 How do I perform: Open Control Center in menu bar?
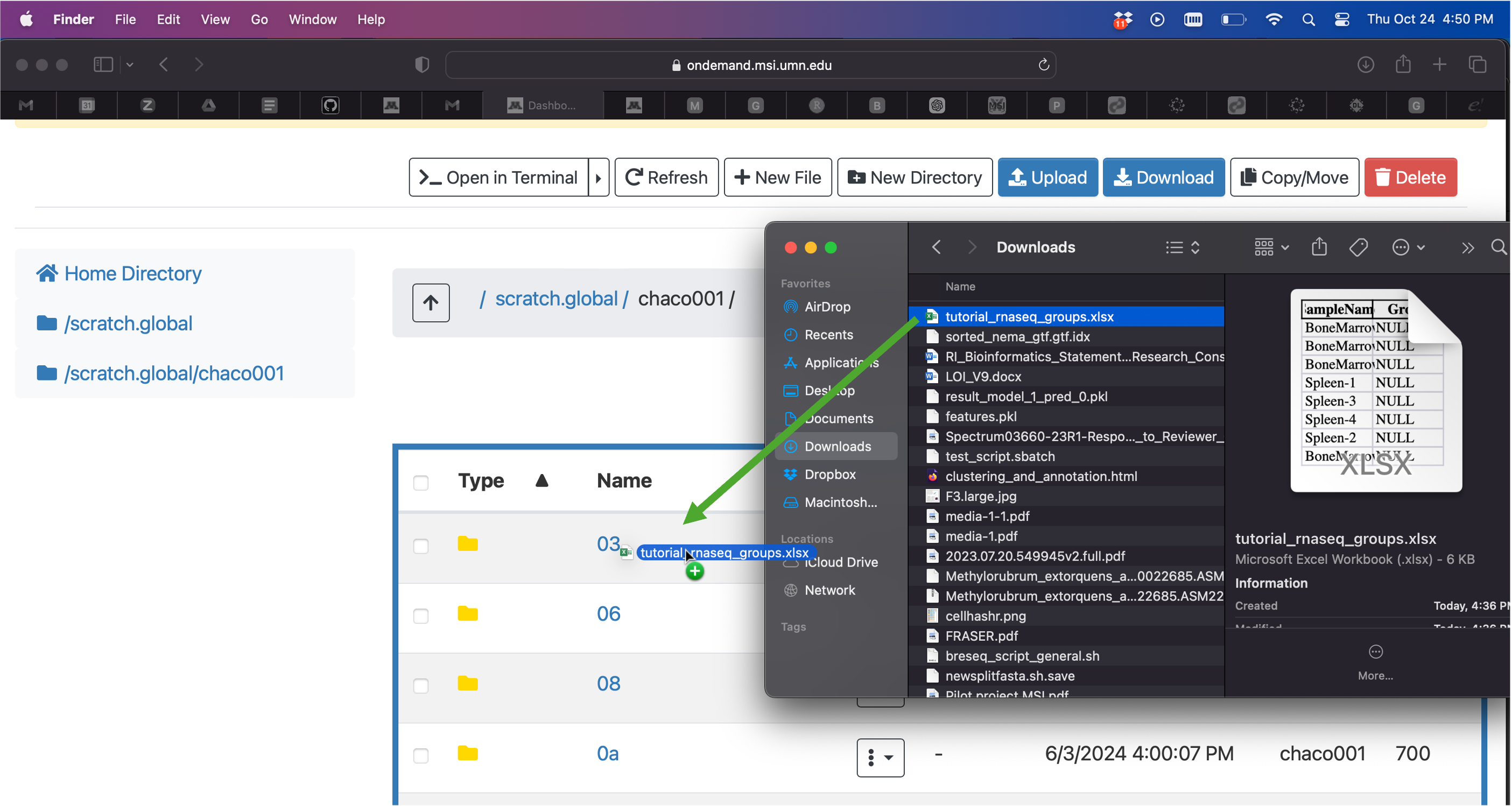(1342, 19)
